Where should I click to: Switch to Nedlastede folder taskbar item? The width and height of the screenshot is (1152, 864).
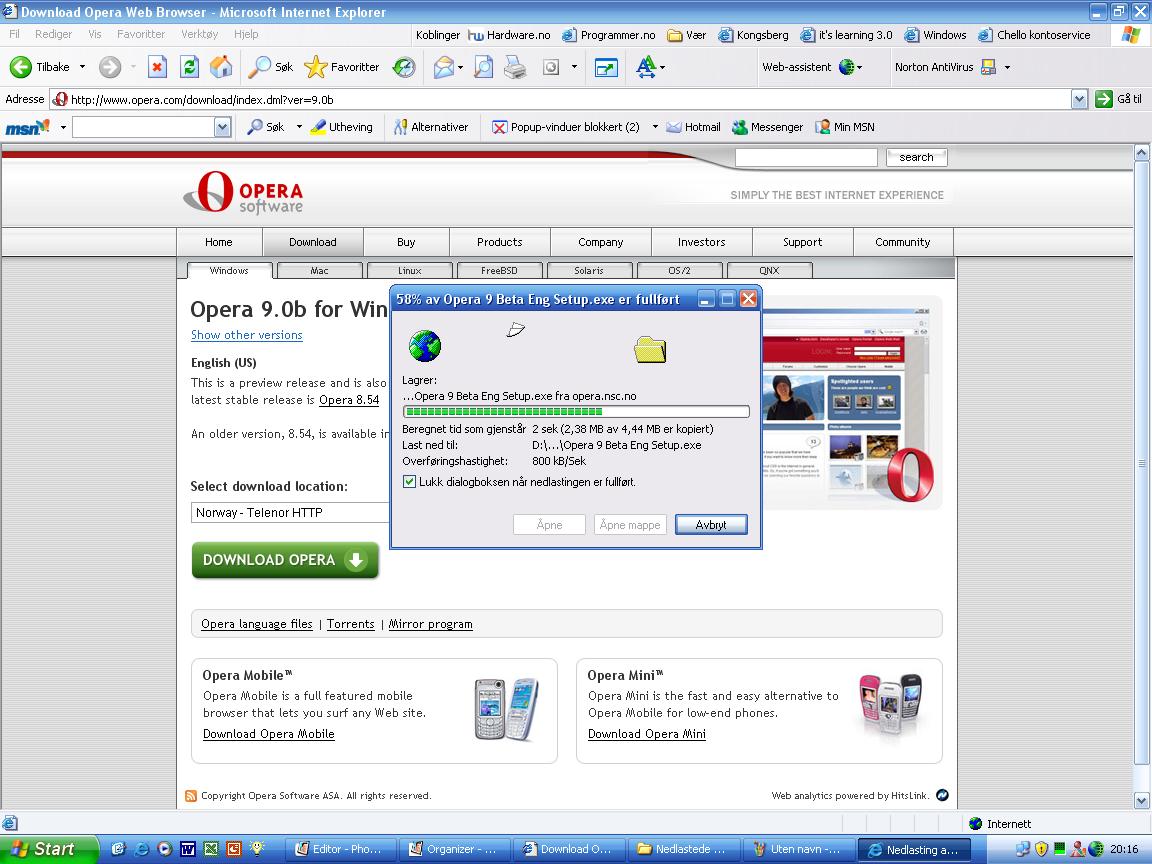[x=682, y=849]
